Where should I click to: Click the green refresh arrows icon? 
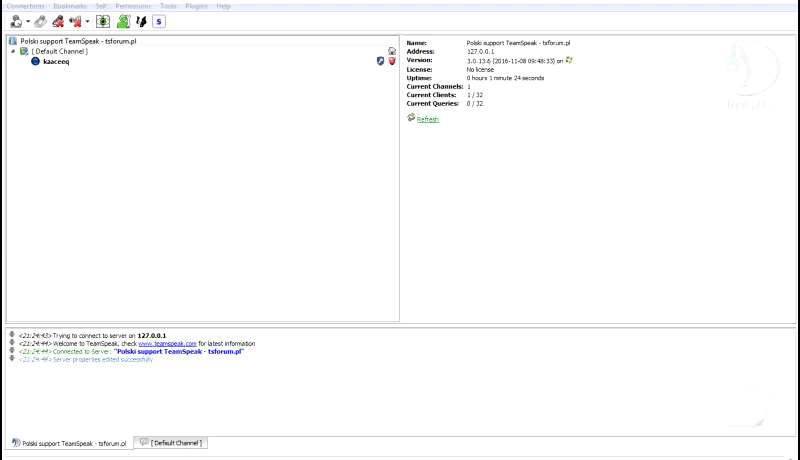coord(411,118)
